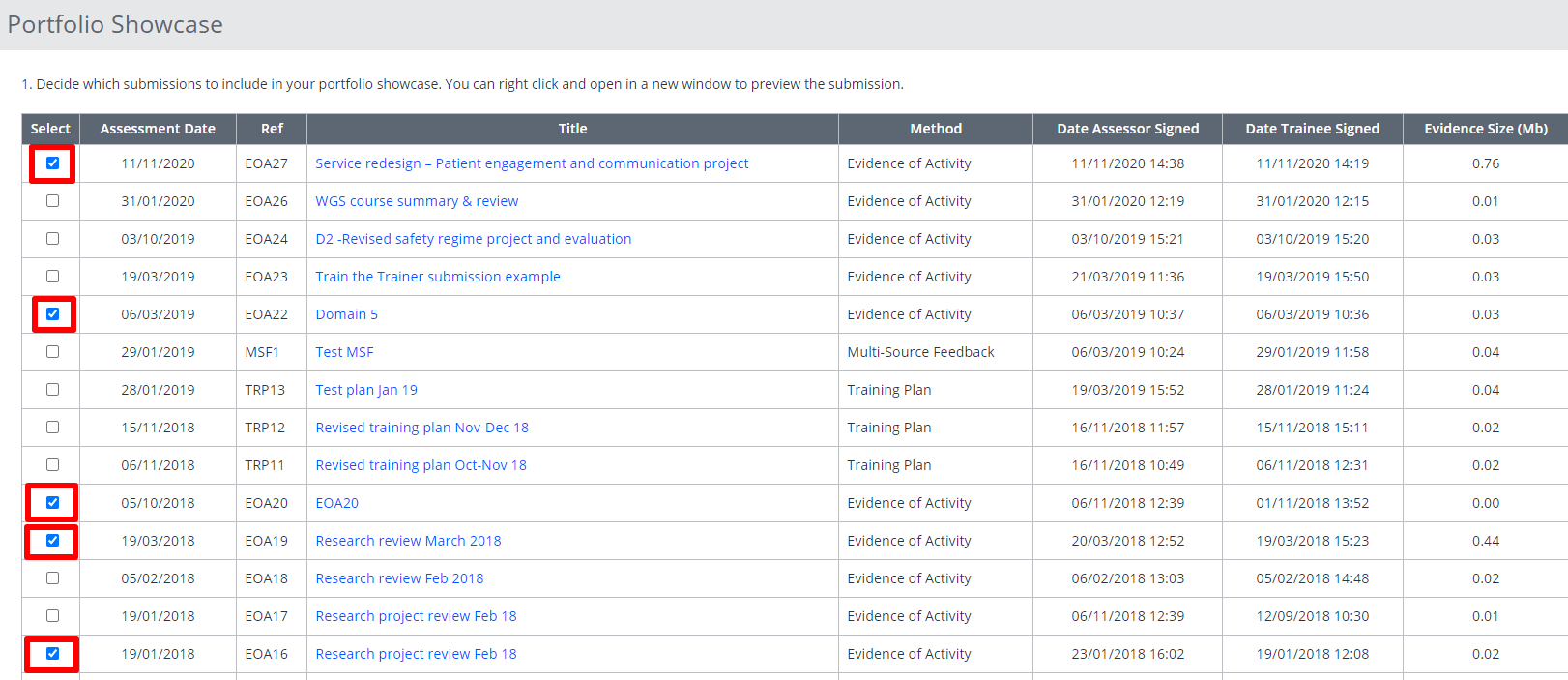The image size is (1568, 680).
Task: Select the TRP13 Test plan checkbox
Action: pos(52,389)
